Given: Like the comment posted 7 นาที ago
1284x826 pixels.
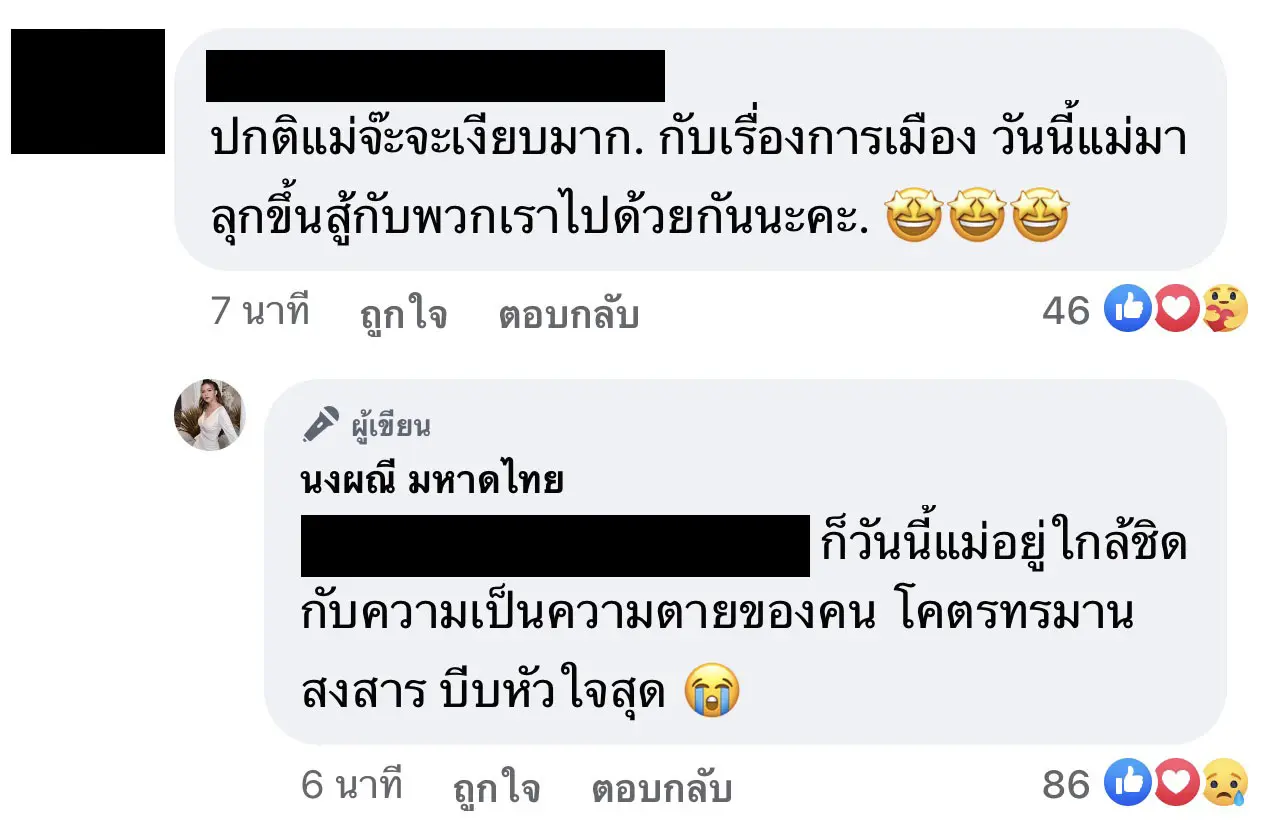Looking at the screenshot, I should 403,315.
